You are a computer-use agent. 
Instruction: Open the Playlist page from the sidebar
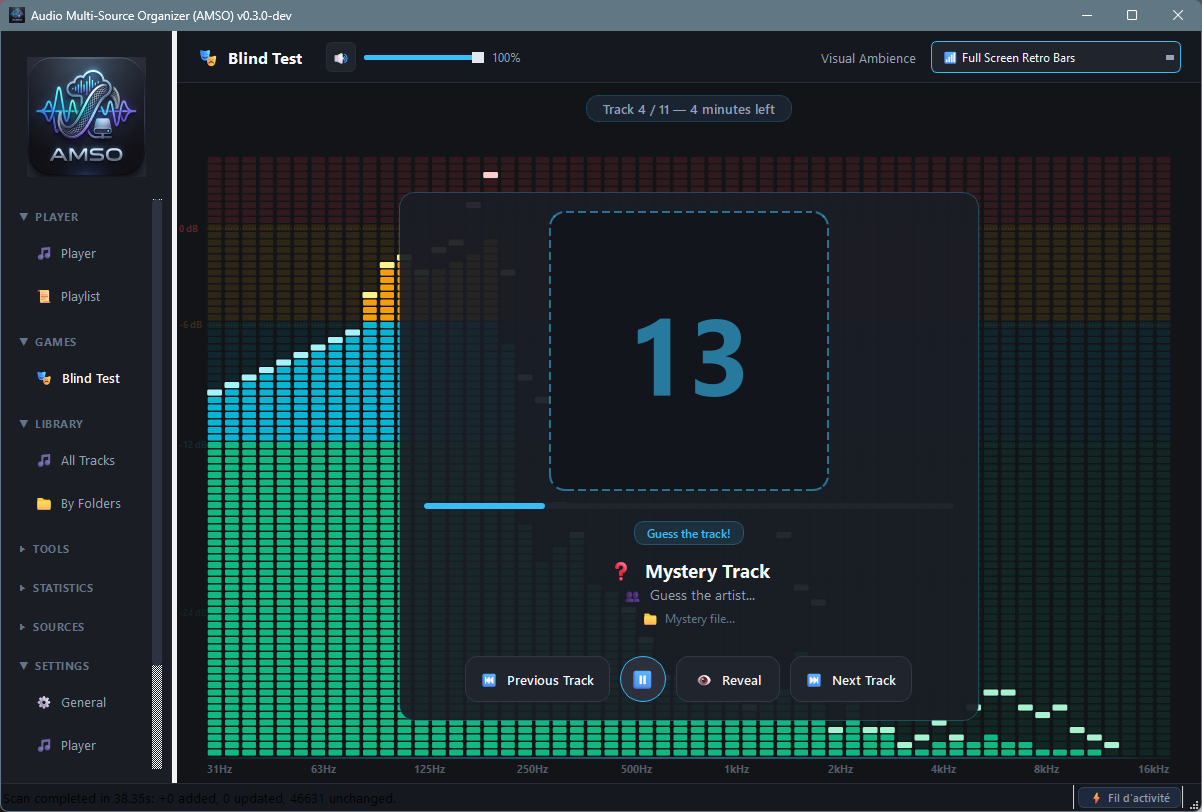(80, 296)
